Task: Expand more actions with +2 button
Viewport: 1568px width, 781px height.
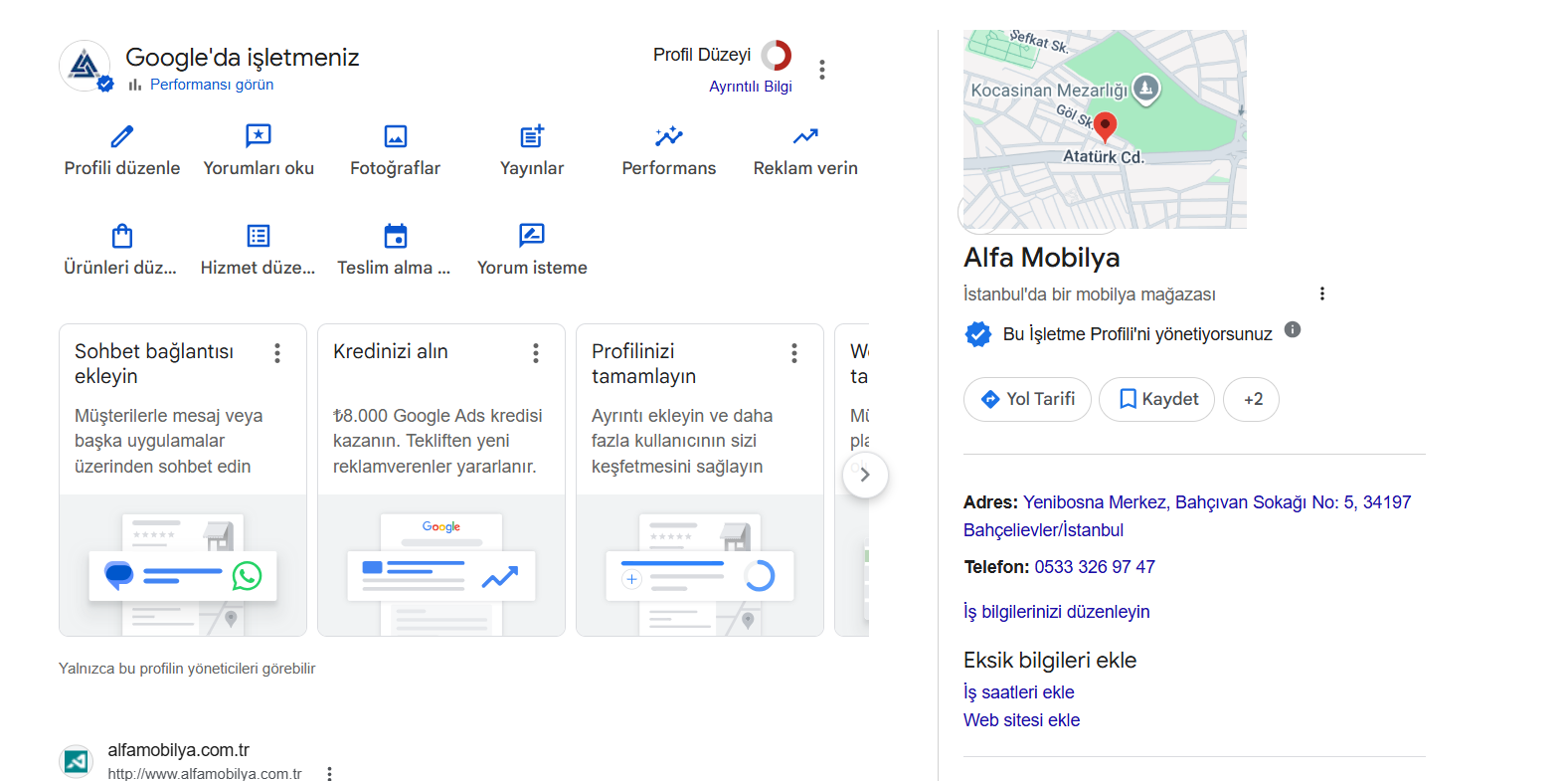Action: pos(1251,399)
